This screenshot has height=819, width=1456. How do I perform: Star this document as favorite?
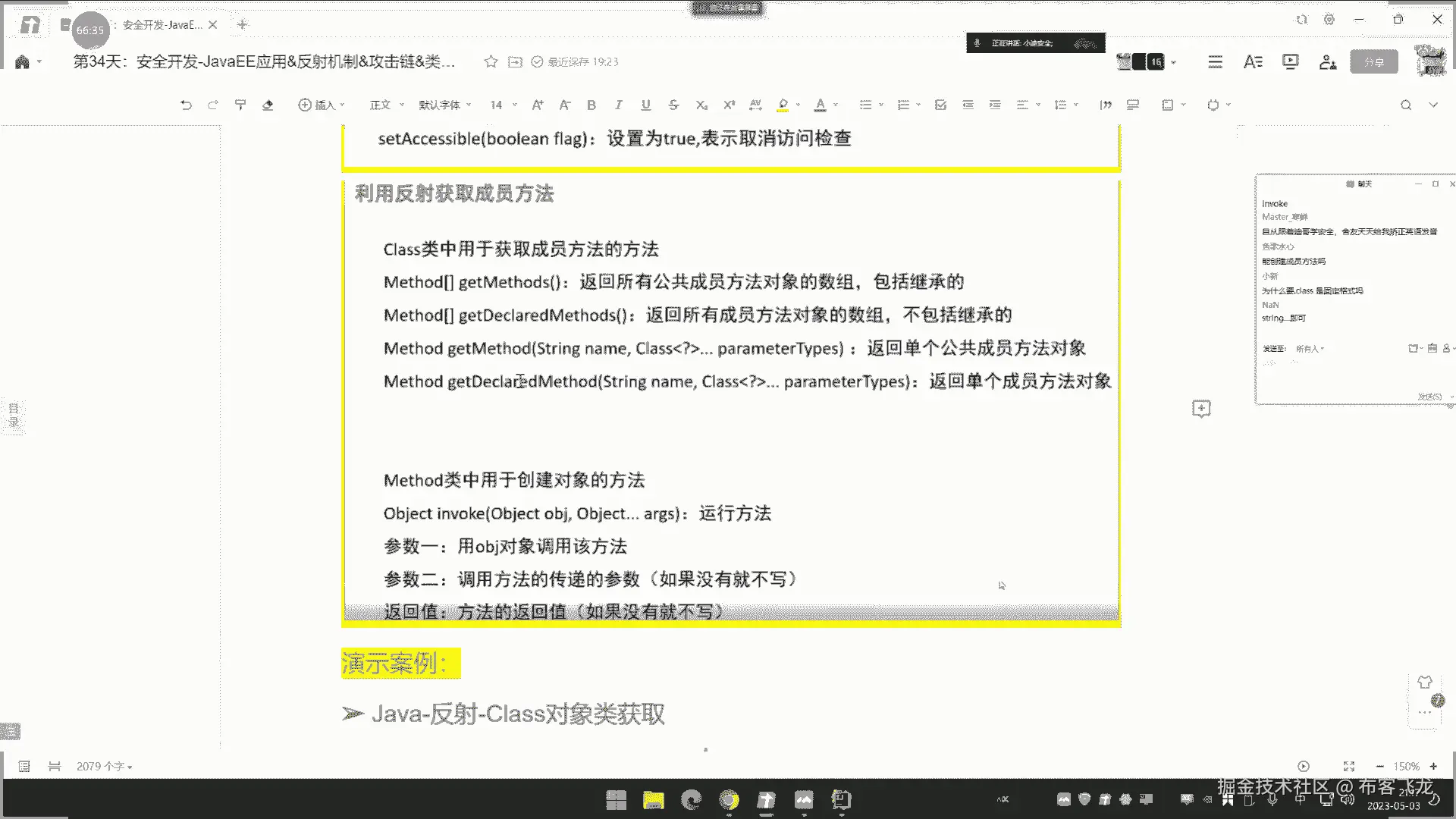491,61
